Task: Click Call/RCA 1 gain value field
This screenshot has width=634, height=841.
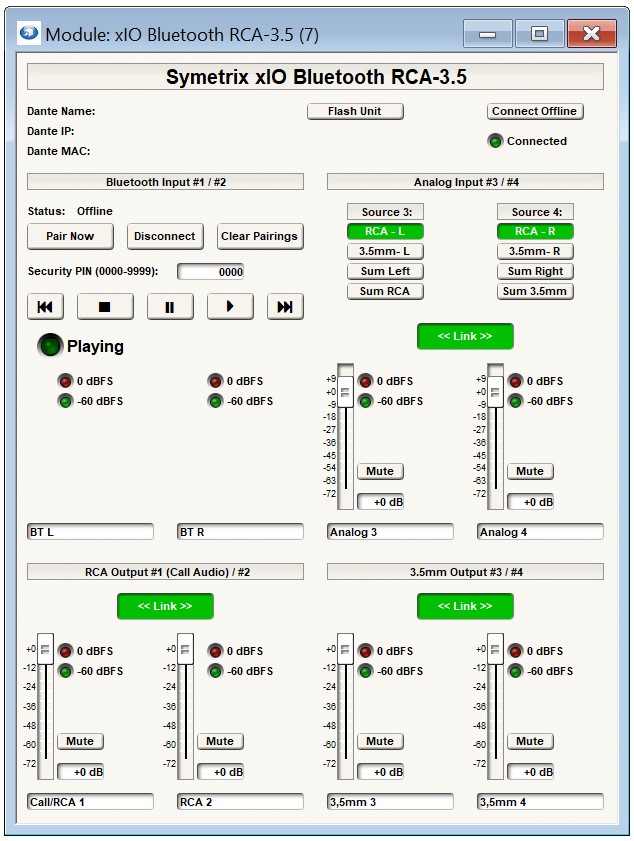Action: tap(80, 772)
